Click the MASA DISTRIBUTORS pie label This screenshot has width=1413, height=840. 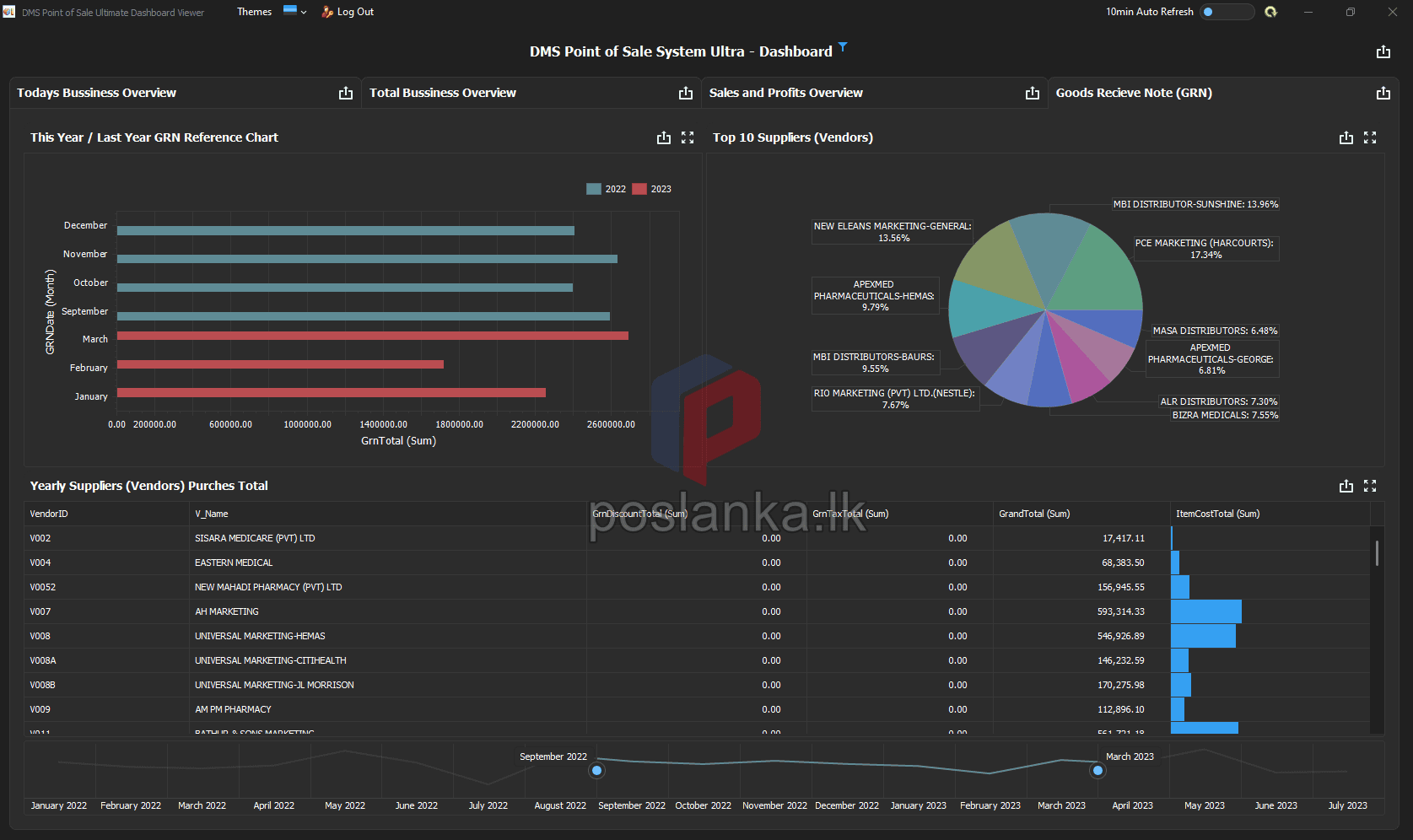(1215, 331)
